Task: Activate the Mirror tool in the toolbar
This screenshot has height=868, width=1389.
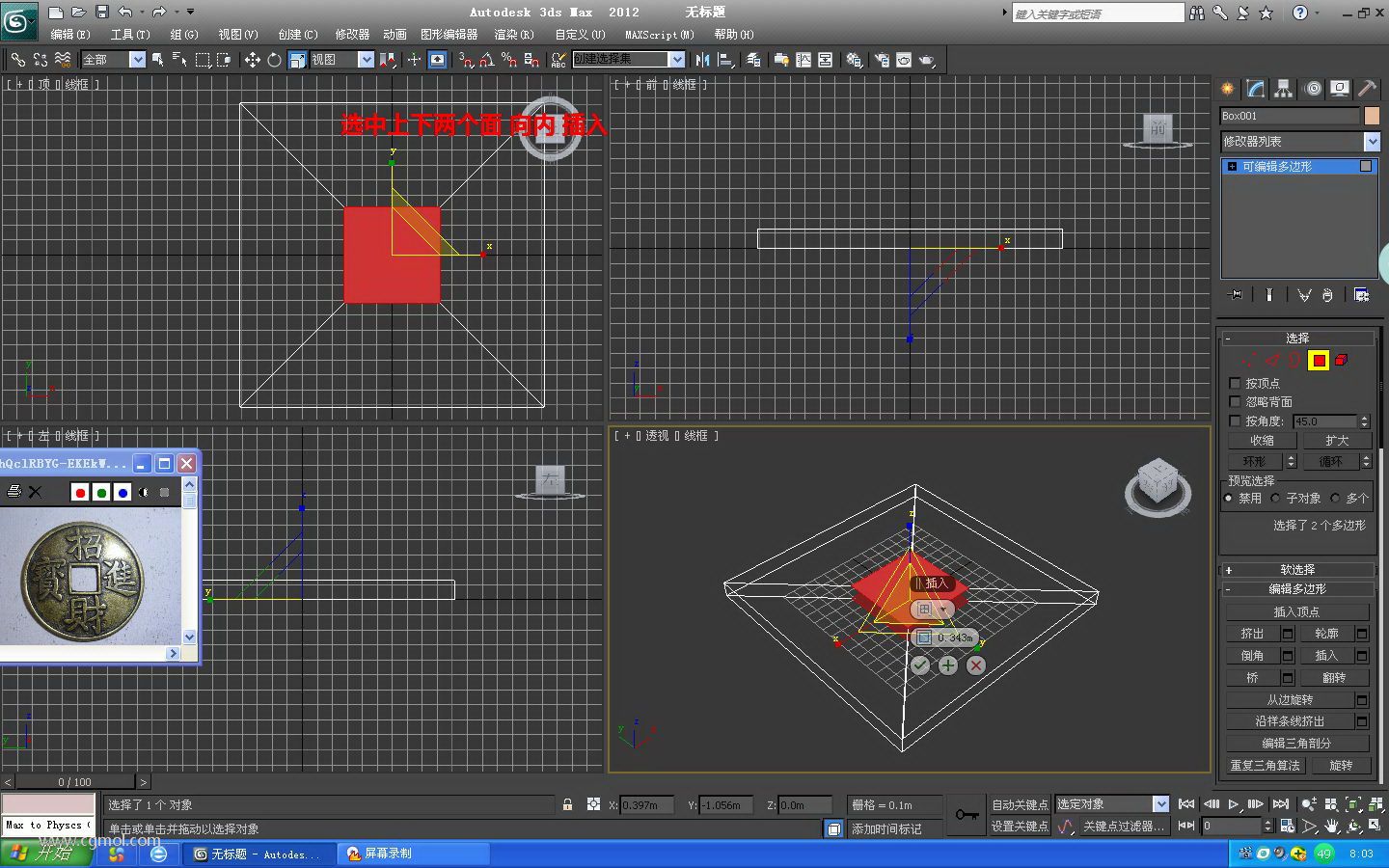Action: tap(702, 60)
